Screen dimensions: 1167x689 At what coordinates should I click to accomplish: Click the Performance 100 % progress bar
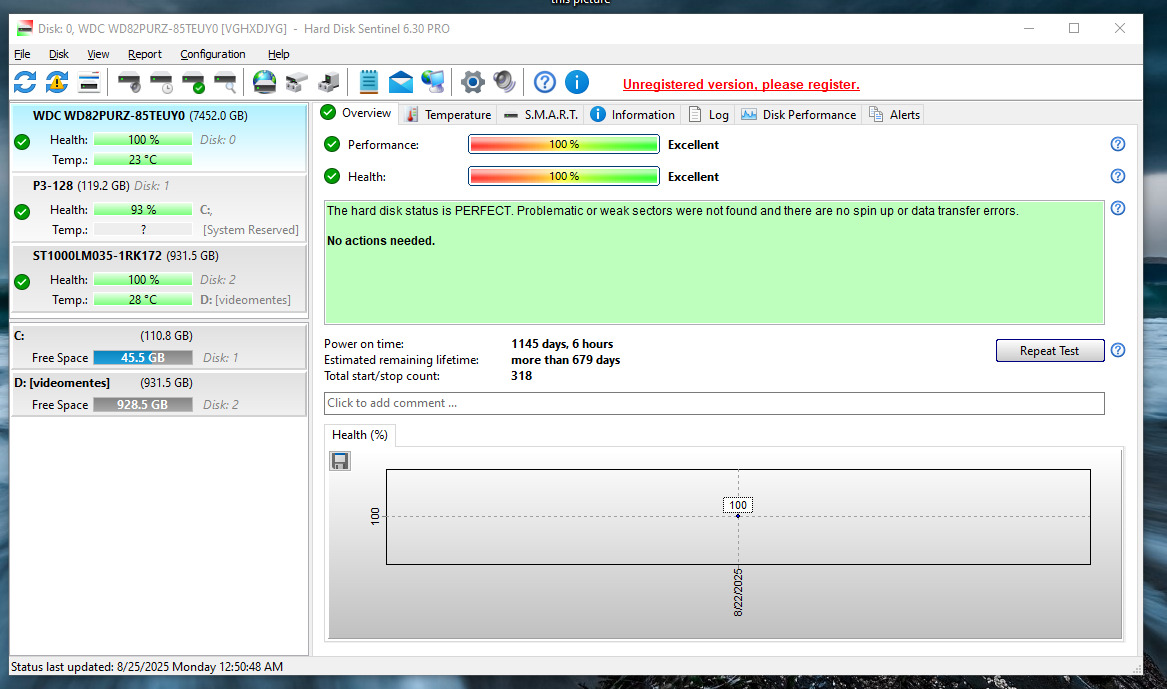click(563, 144)
